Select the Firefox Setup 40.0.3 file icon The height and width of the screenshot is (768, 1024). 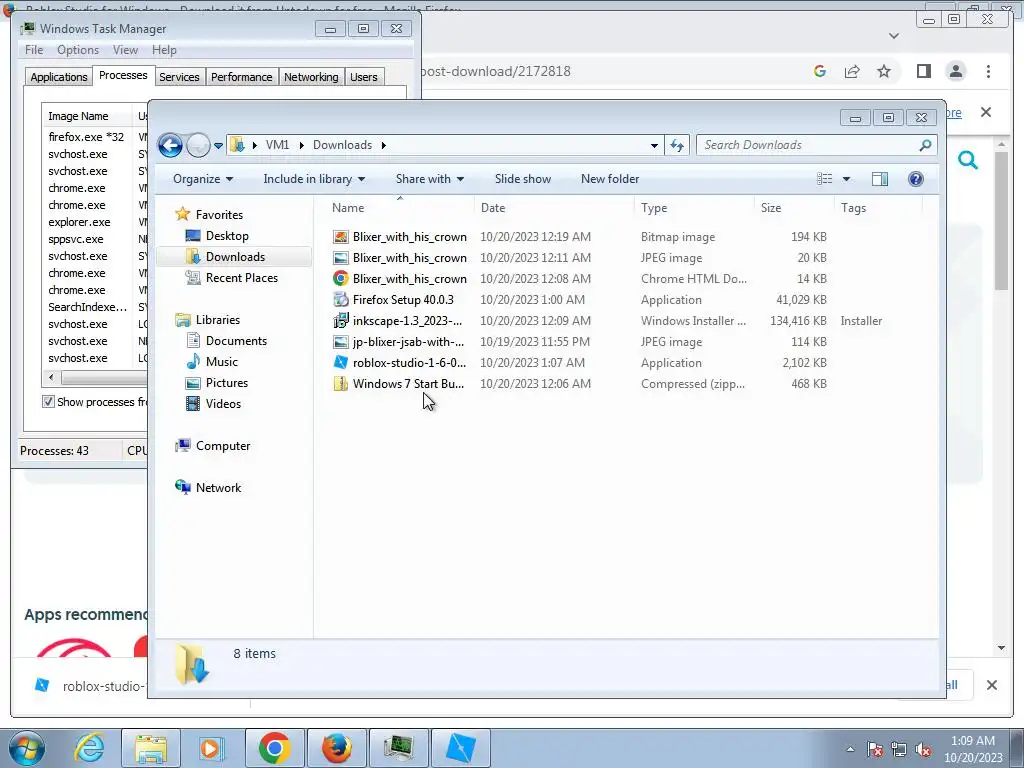pos(340,300)
